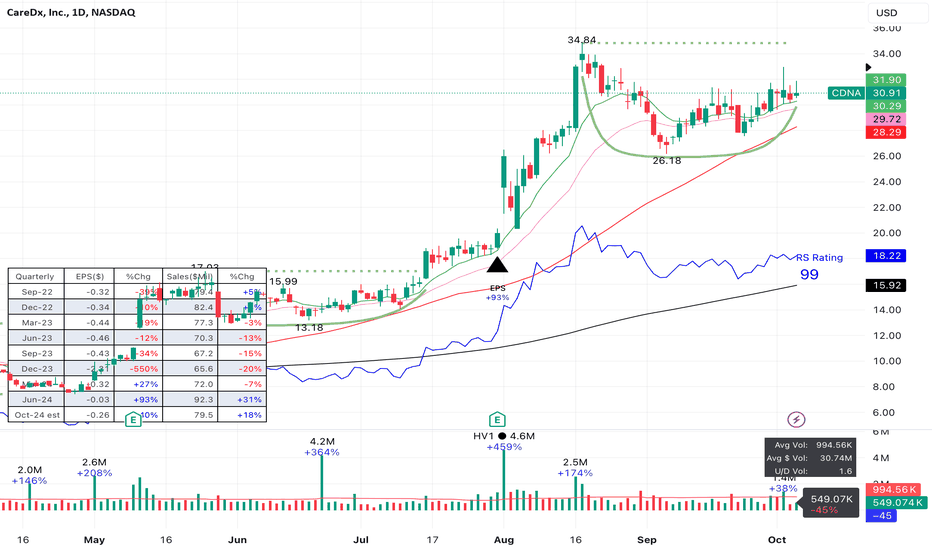Screen dimensions: 932x550
Task: Select the Sep-22 row label
Action: coord(37,292)
